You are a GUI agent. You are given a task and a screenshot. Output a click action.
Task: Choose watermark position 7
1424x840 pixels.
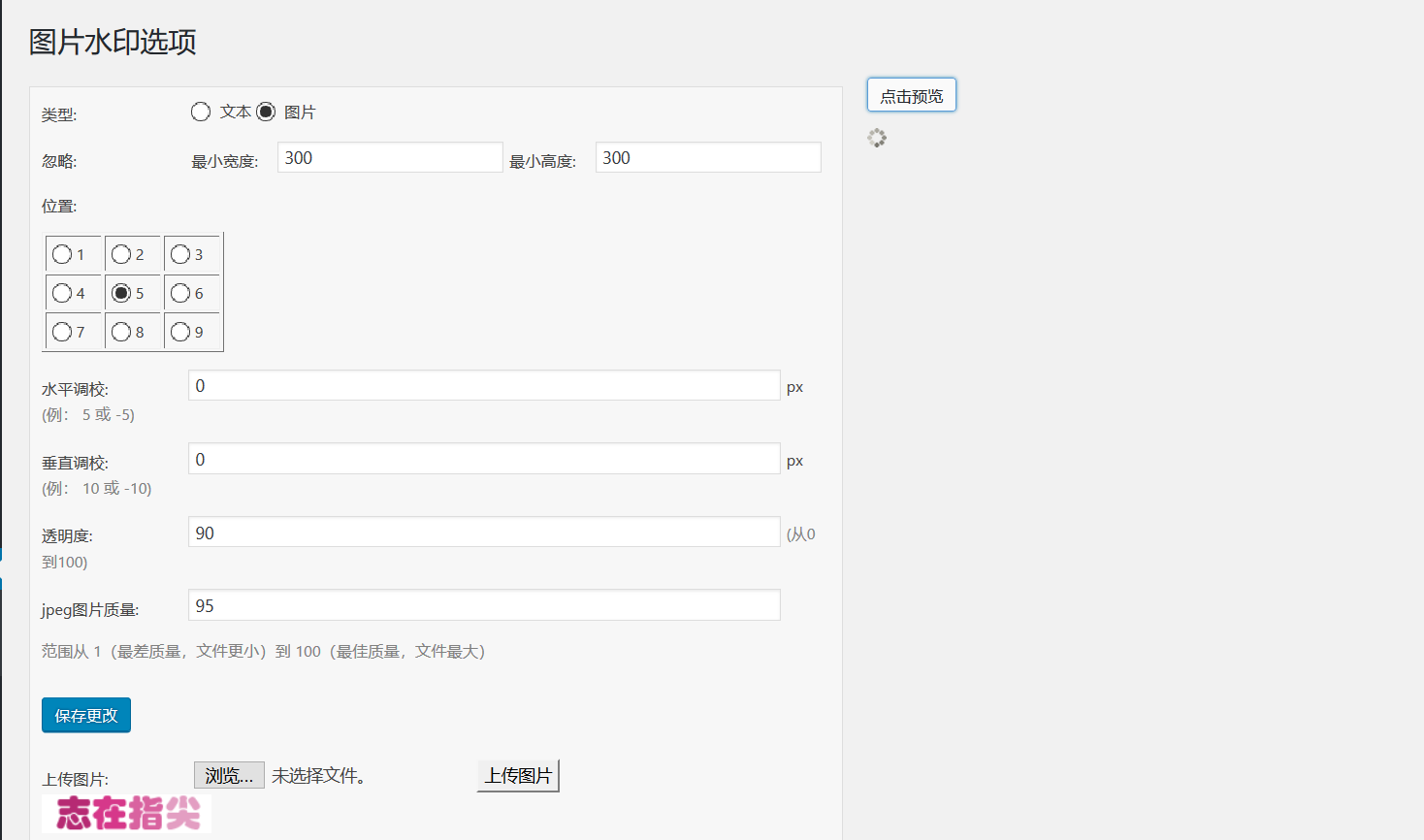[x=62, y=332]
